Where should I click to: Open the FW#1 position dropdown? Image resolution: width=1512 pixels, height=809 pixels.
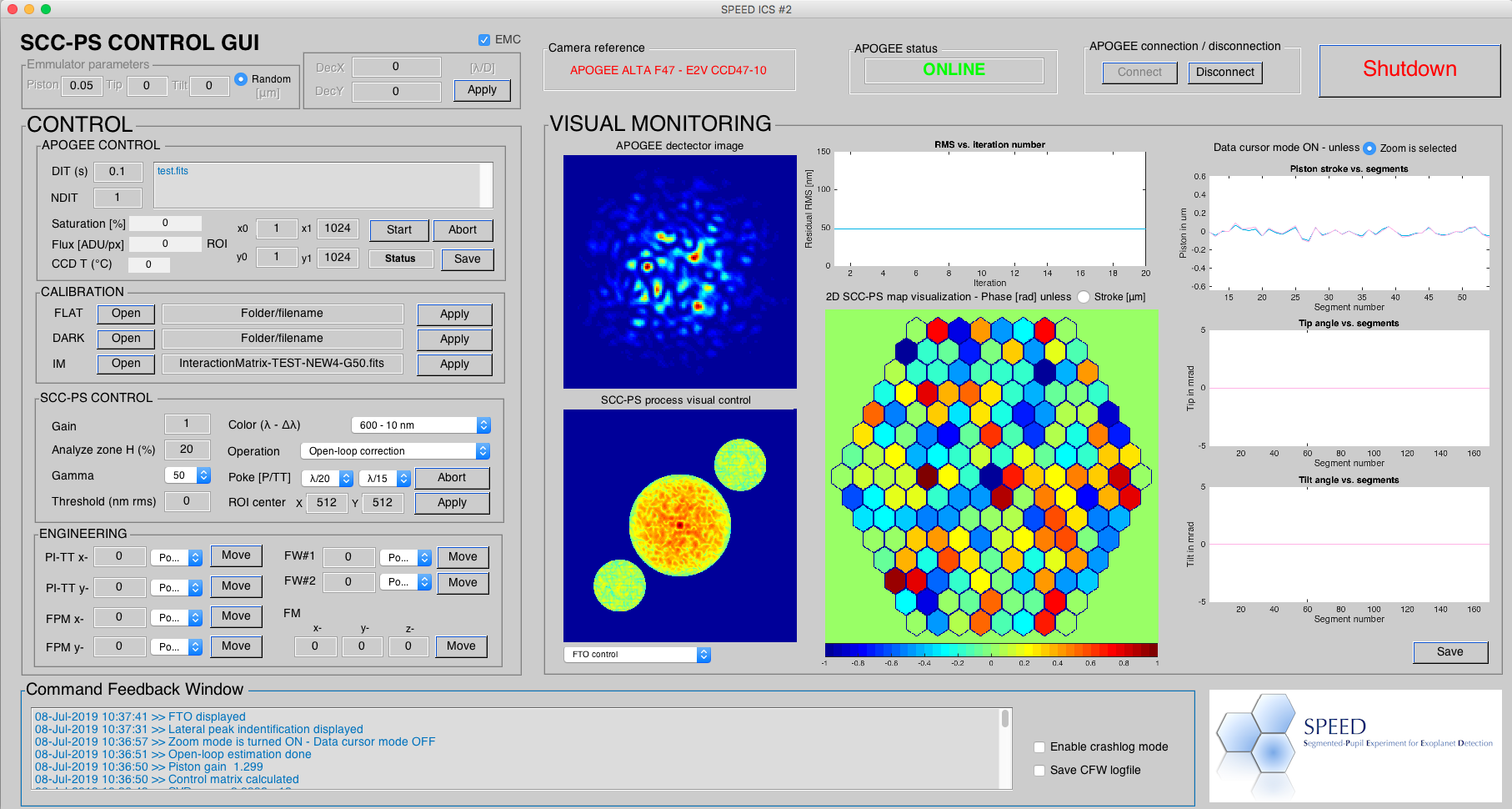click(406, 558)
